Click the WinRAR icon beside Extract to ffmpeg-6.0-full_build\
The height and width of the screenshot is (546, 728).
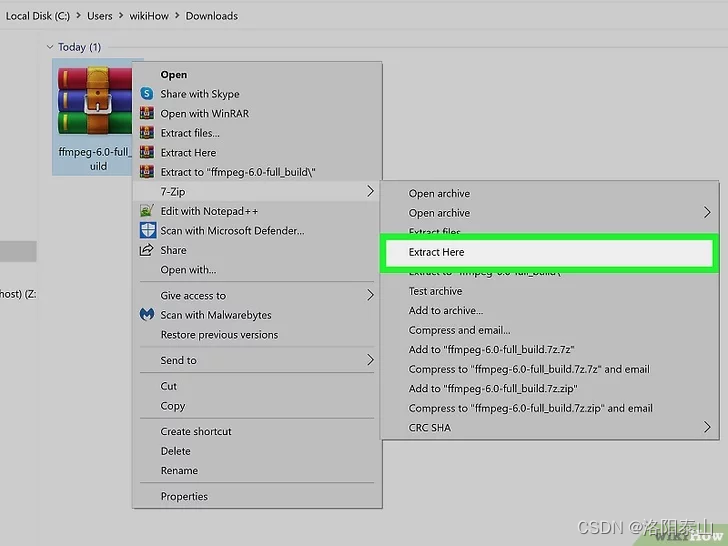pos(147,172)
